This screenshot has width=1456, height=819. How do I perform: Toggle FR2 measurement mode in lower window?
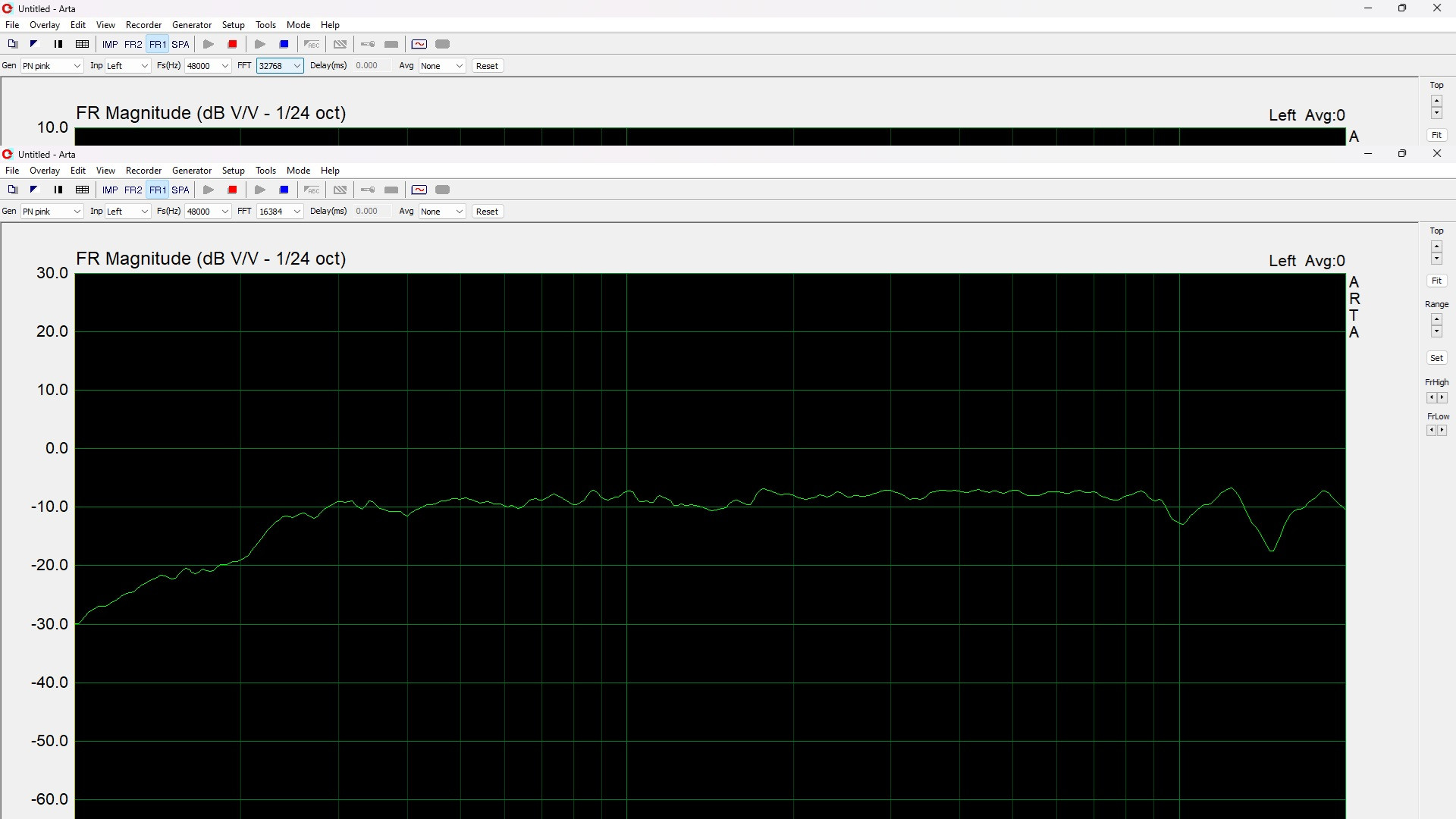click(133, 190)
